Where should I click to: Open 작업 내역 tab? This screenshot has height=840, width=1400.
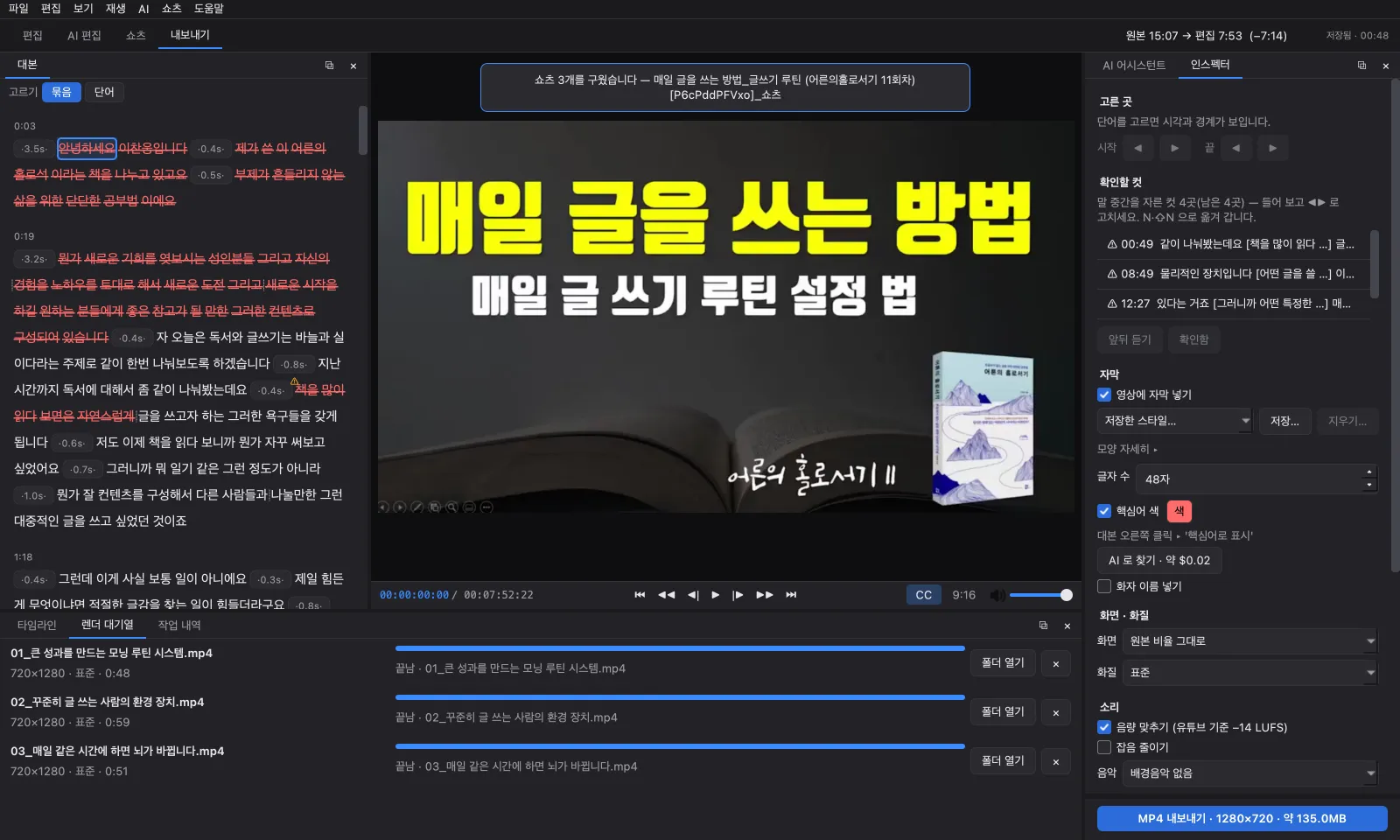point(179,625)
